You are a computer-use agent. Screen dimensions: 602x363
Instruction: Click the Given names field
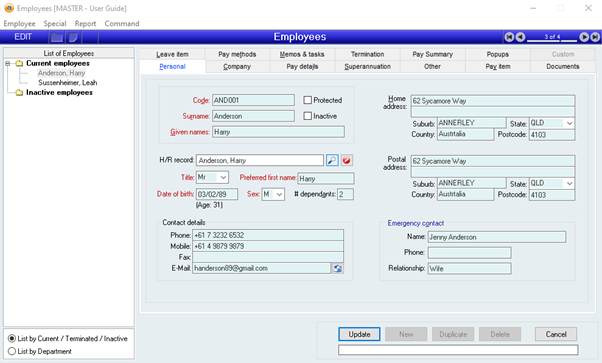click(x=278, y=132)
